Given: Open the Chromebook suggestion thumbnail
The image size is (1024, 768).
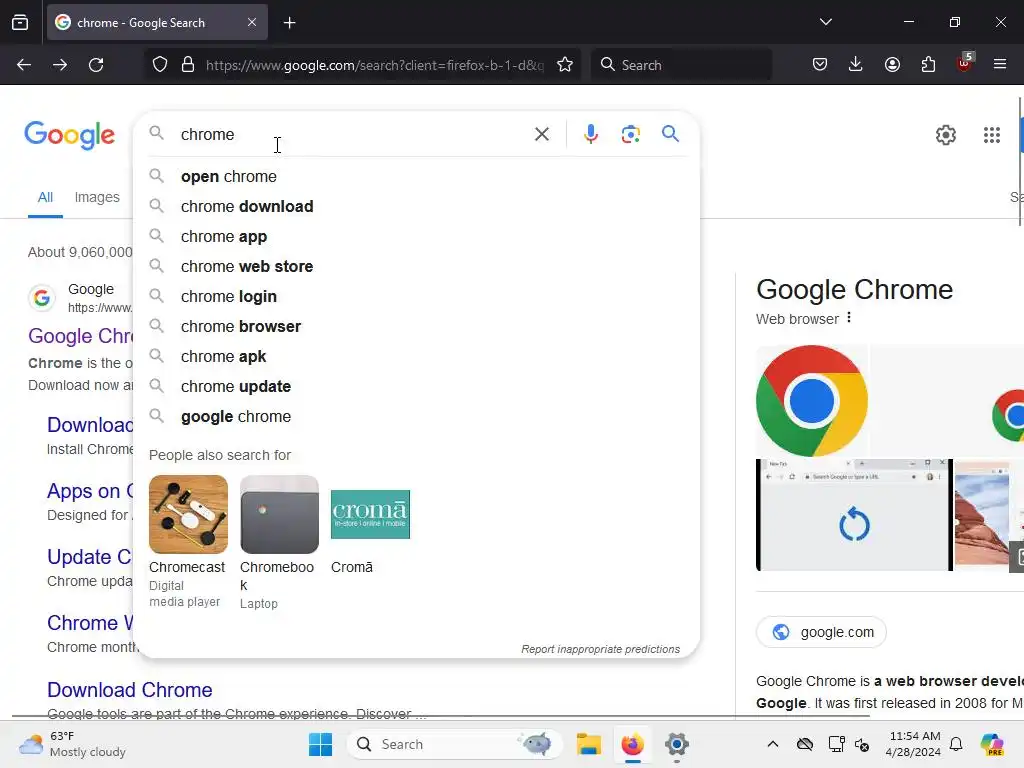Looking at the screenshot, I should 279,514.
